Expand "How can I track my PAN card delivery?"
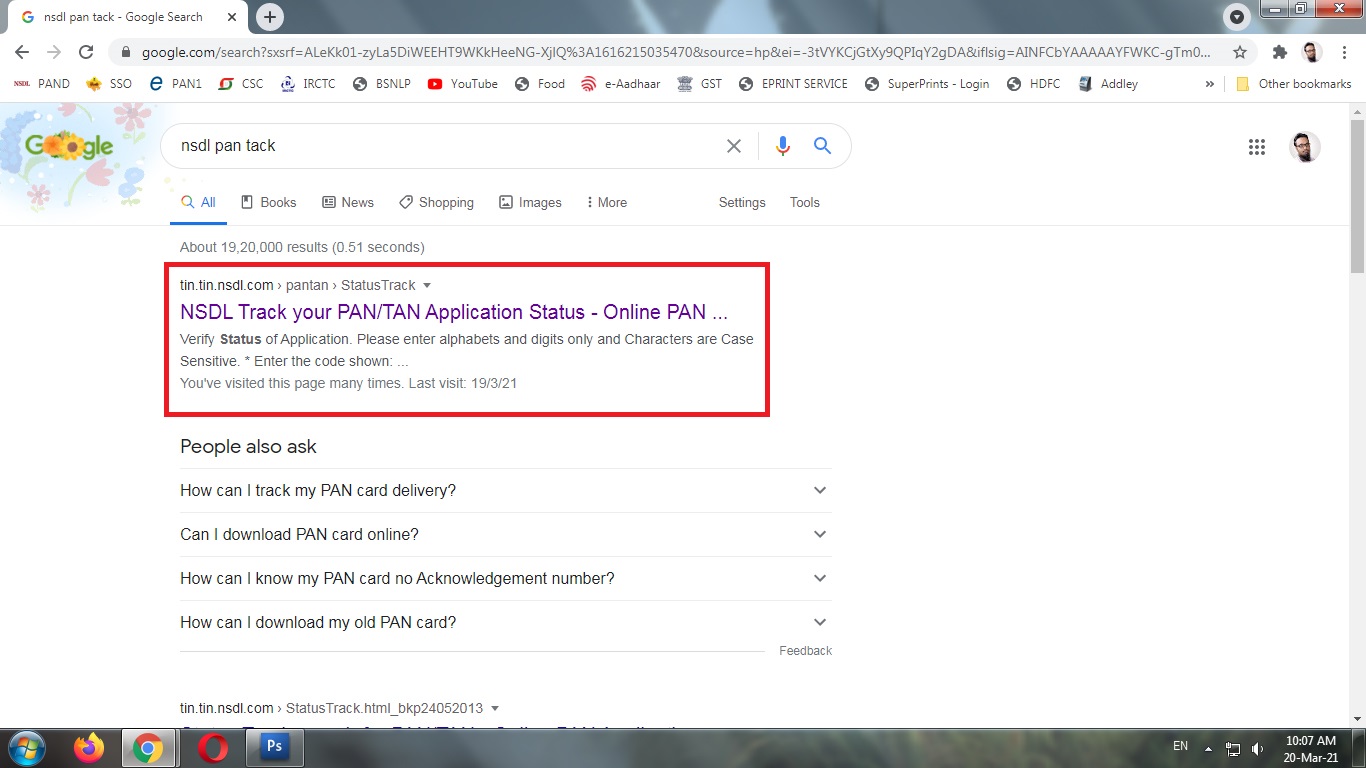Screen dimensions: 1366x768 (x=505, y=490)
